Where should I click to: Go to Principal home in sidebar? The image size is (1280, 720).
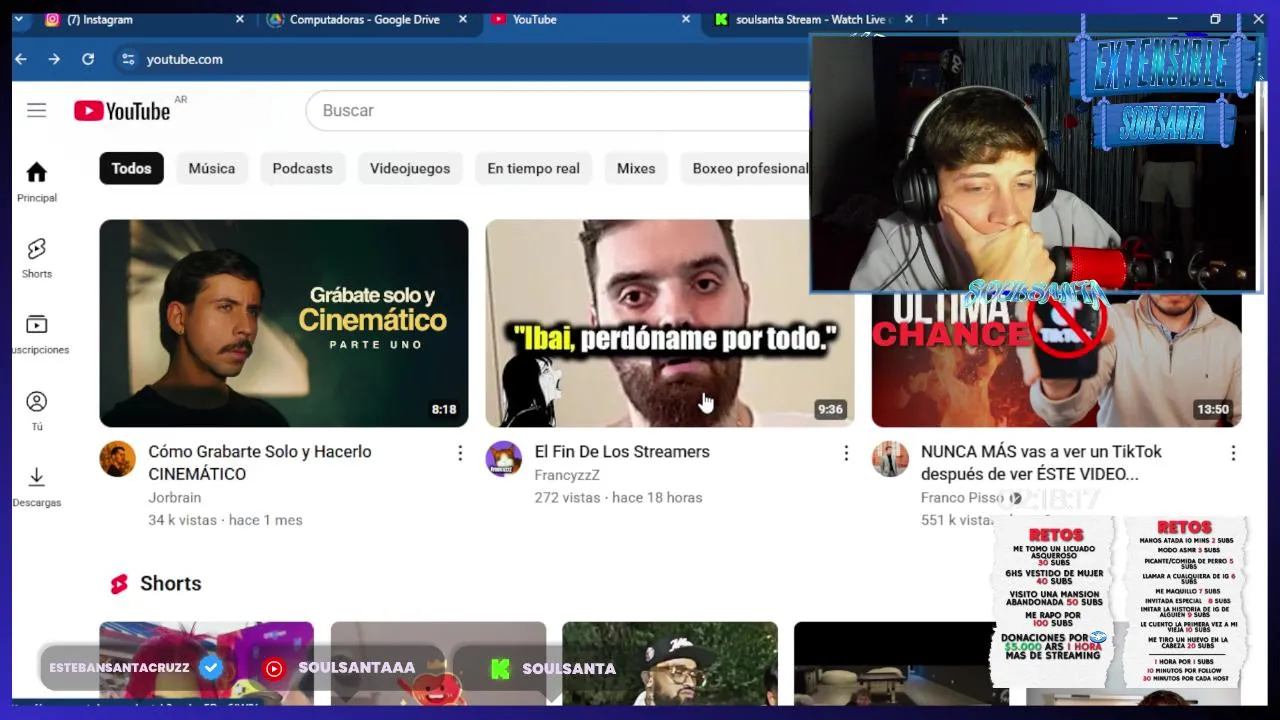[37, 182]
